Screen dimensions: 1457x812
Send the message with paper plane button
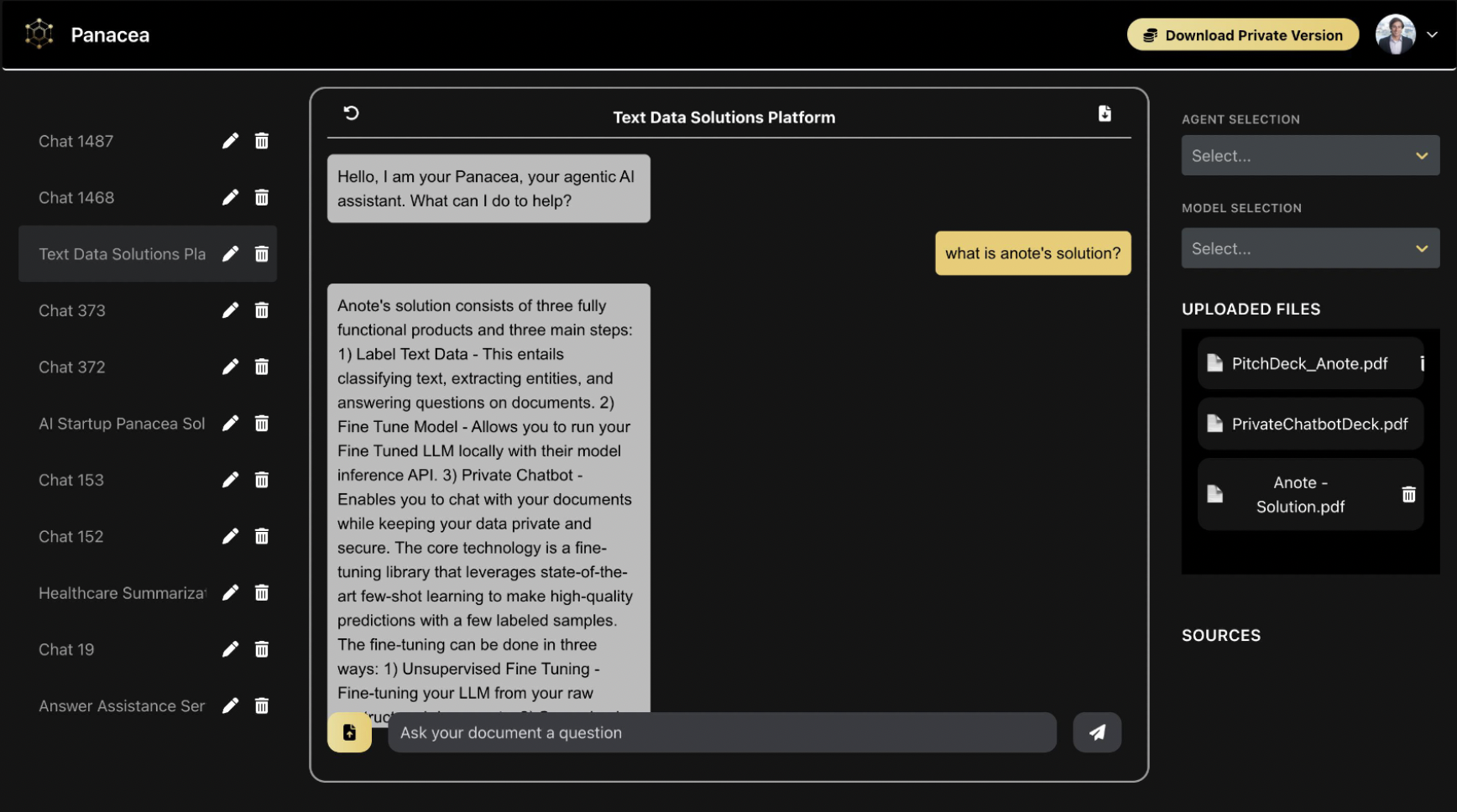click(1097, 732)
